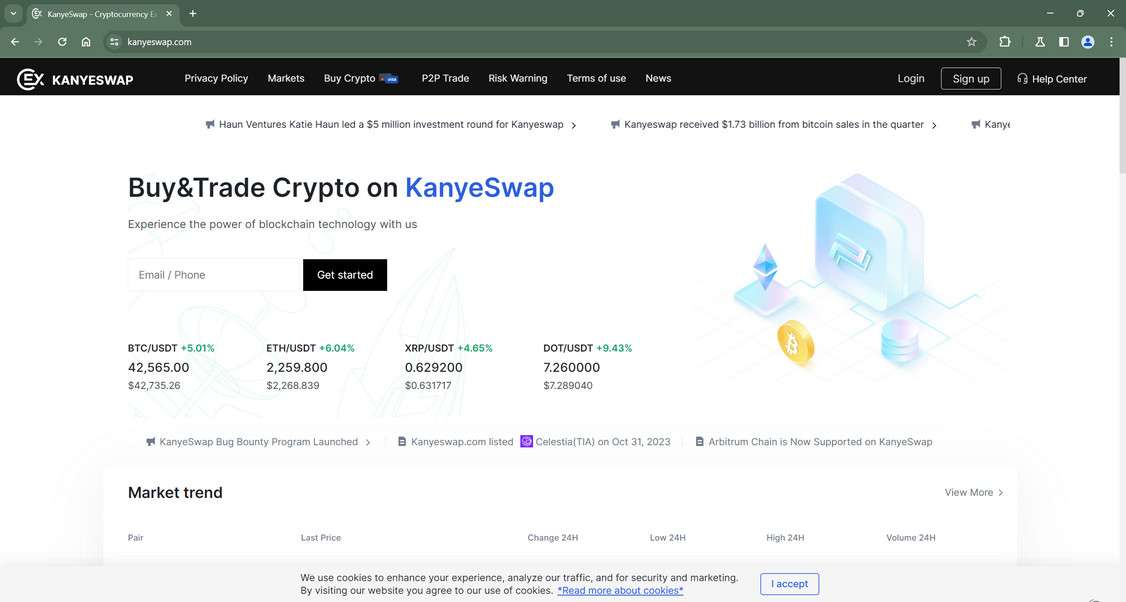Select Markets in the navigation menu

[285, 78]
